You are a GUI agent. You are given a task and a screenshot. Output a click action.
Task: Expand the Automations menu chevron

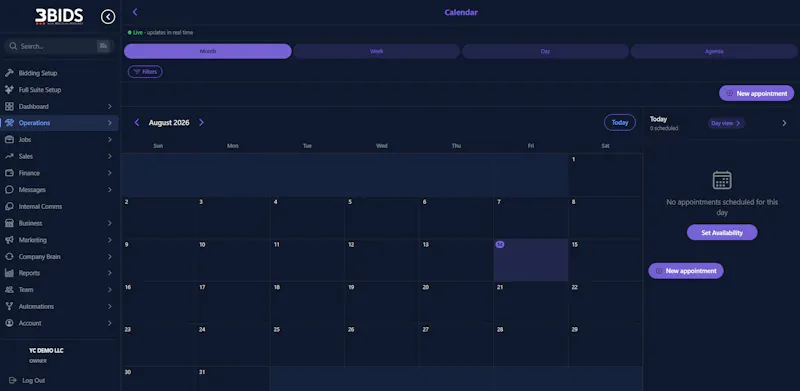[x=110, y=307]
